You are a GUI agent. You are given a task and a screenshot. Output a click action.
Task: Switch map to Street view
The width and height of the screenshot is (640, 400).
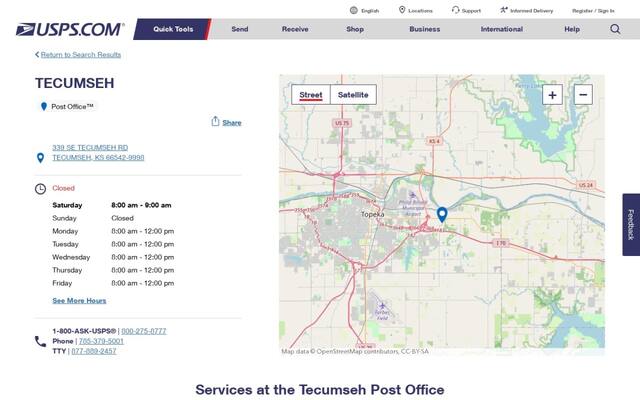click(x=311, y=95)
